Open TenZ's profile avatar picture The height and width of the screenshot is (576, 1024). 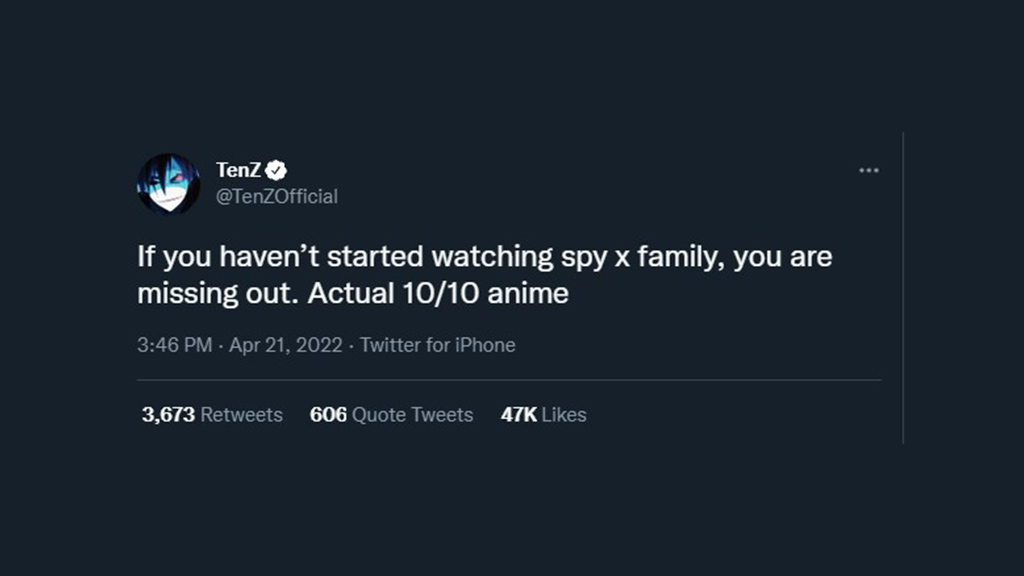pos(168,183)
